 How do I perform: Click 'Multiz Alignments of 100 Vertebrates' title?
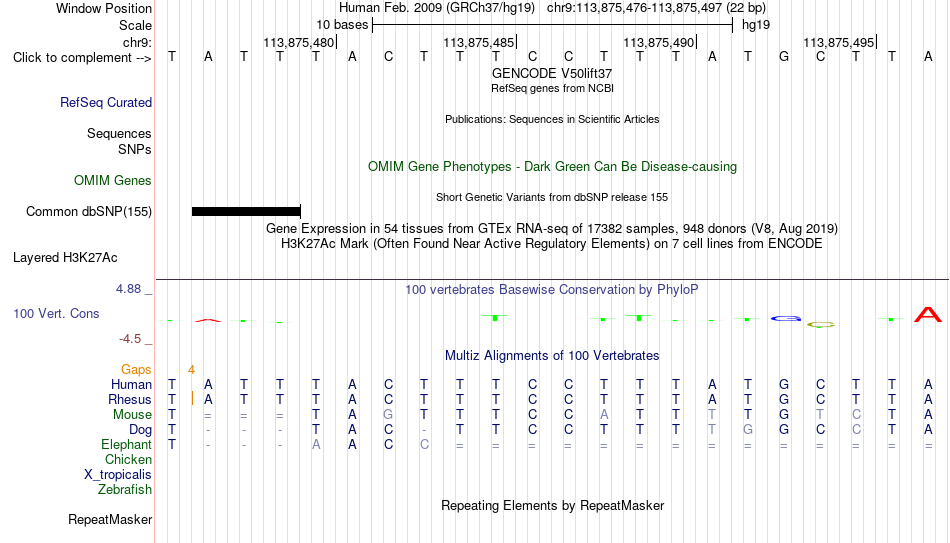[552, 356]
